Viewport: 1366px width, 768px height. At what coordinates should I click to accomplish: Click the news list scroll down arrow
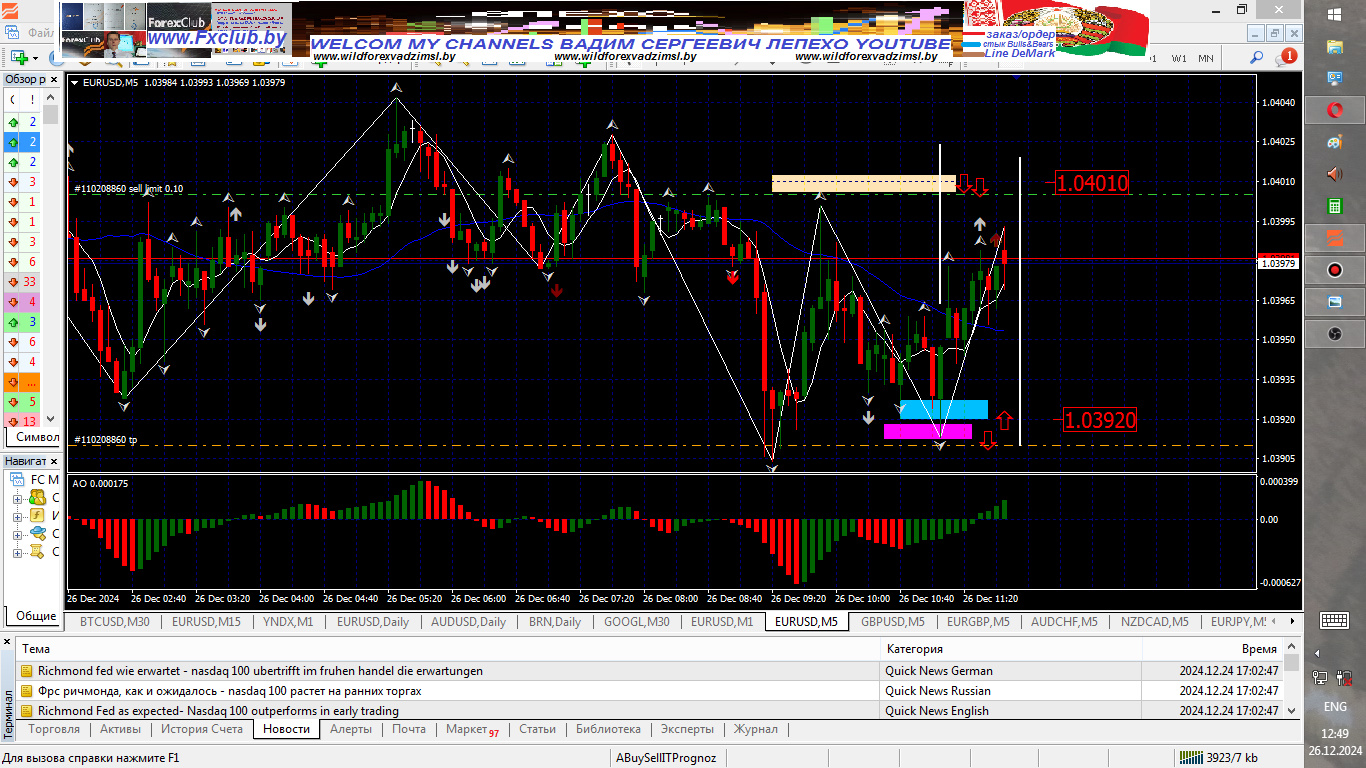(1291, 710)
